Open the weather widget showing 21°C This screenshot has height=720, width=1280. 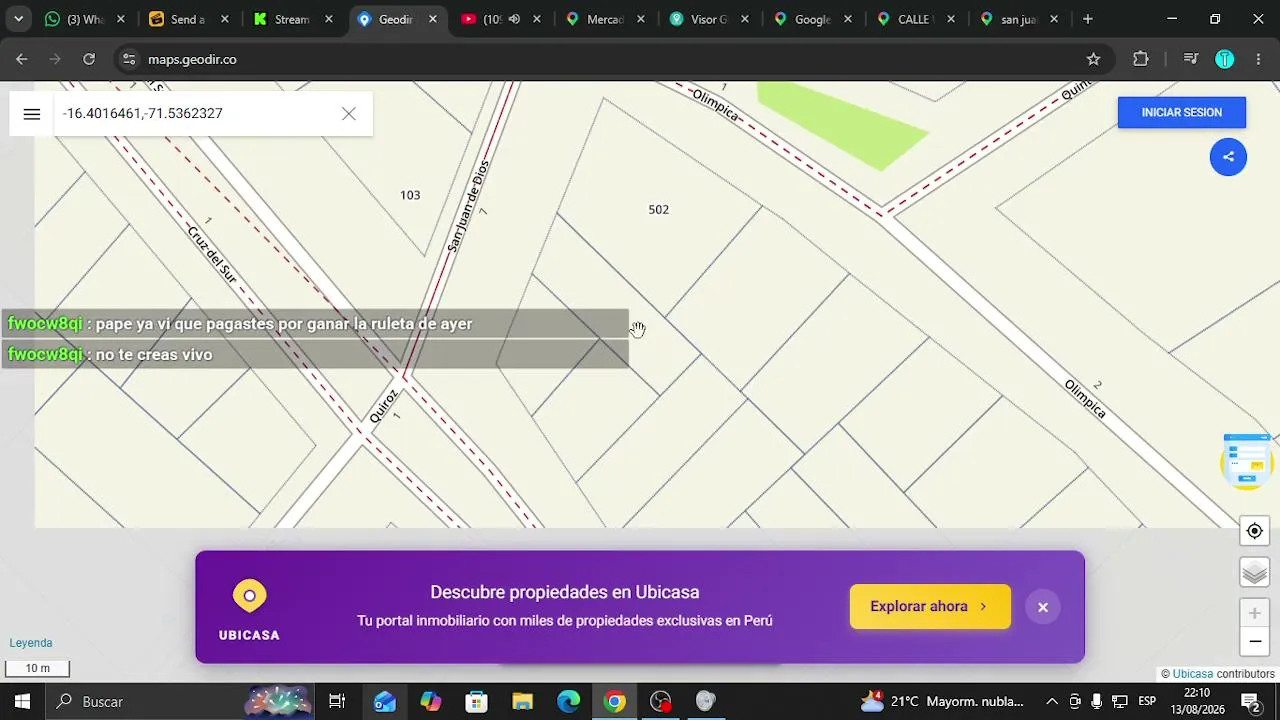[x=944, y=701]
